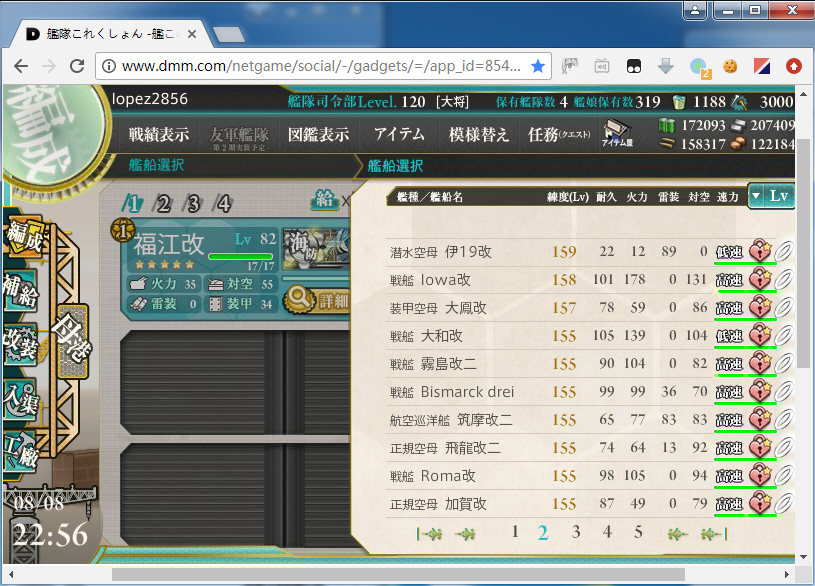Screen dimensions: 815x586
Task: Open 友軍艦隊 friendly fleet menu
Action: (x=239, y=136)
